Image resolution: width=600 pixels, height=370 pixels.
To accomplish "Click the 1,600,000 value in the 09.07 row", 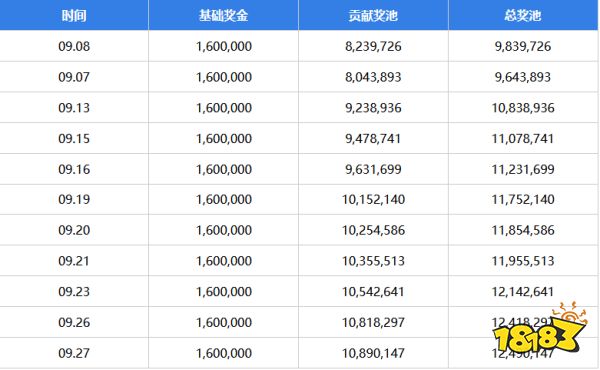I will pyautogui.click(x=224, y=77).
